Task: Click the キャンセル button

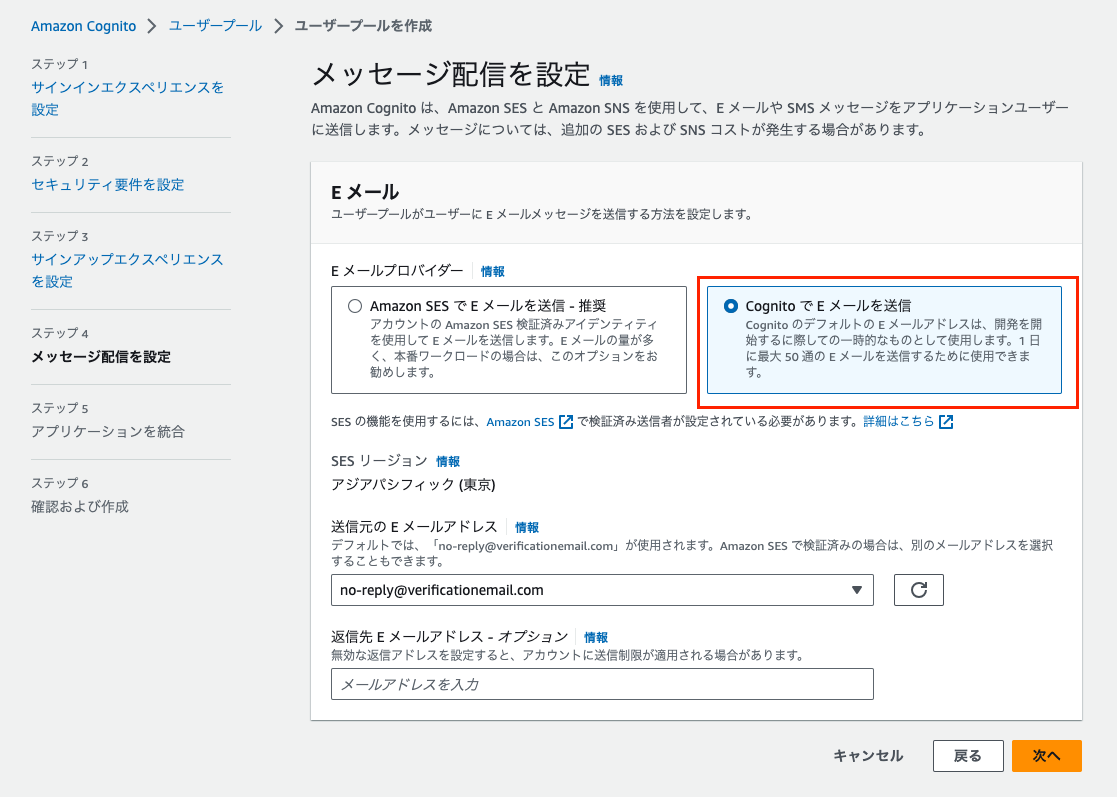Action: coord(868,756)
